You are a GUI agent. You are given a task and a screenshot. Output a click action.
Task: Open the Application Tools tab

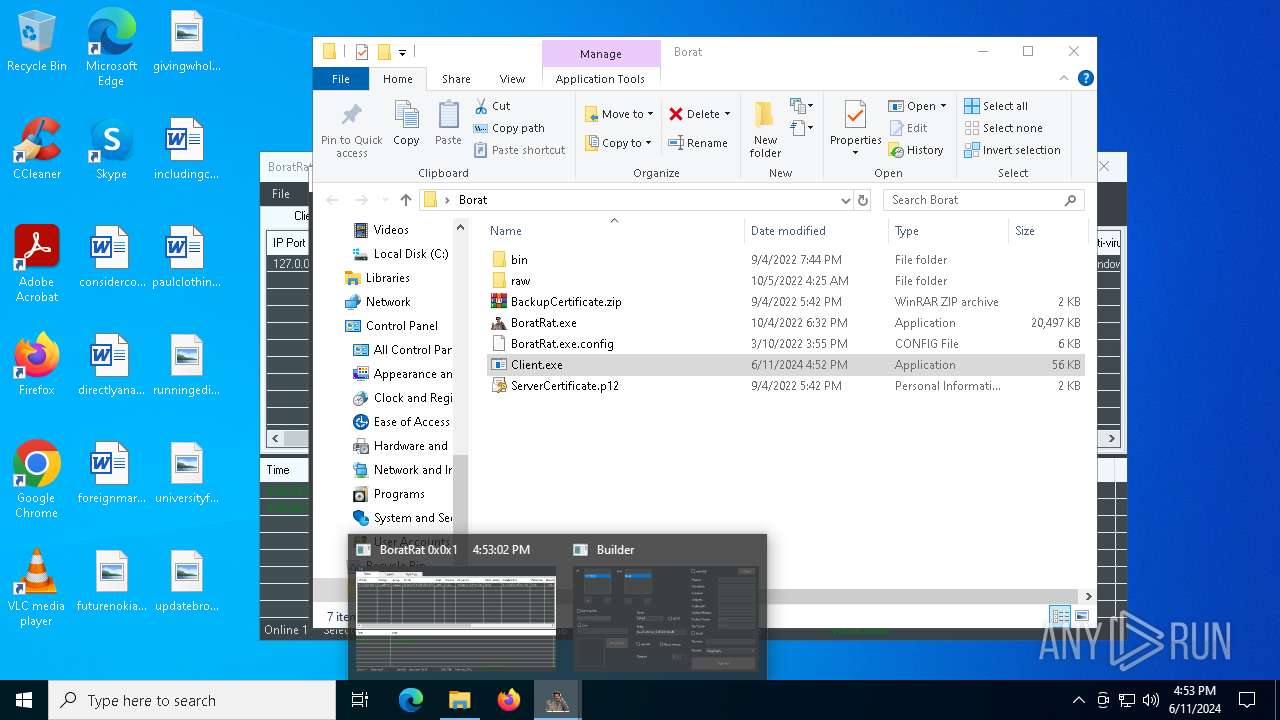[600, 79]
